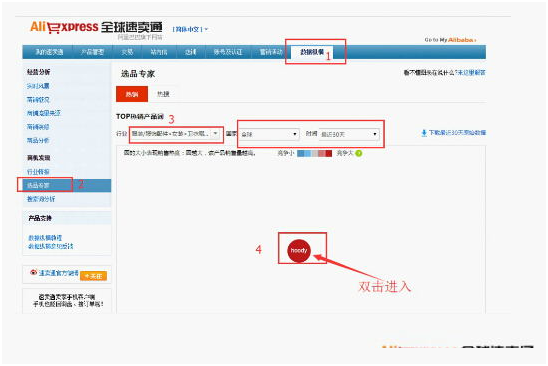Open 产品管理 in the top navigation
The image size is (548, 366).
(92, 52)
